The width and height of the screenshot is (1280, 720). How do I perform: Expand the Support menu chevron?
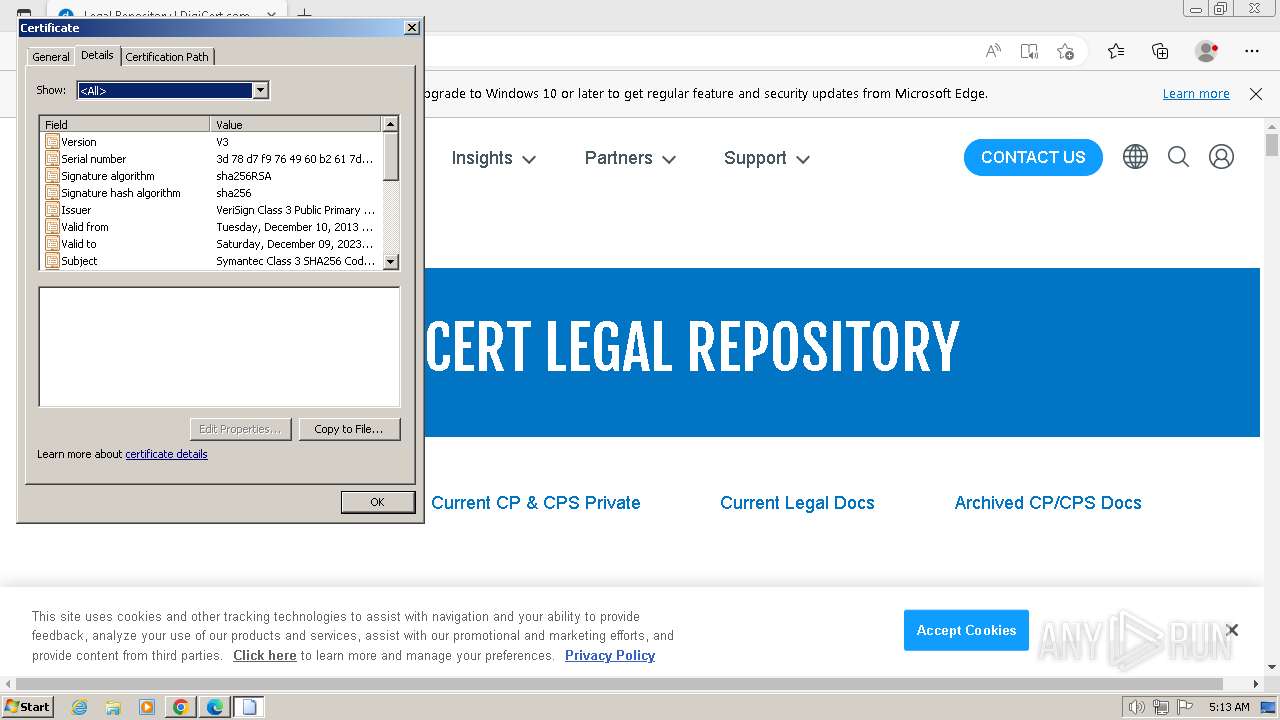803,159
